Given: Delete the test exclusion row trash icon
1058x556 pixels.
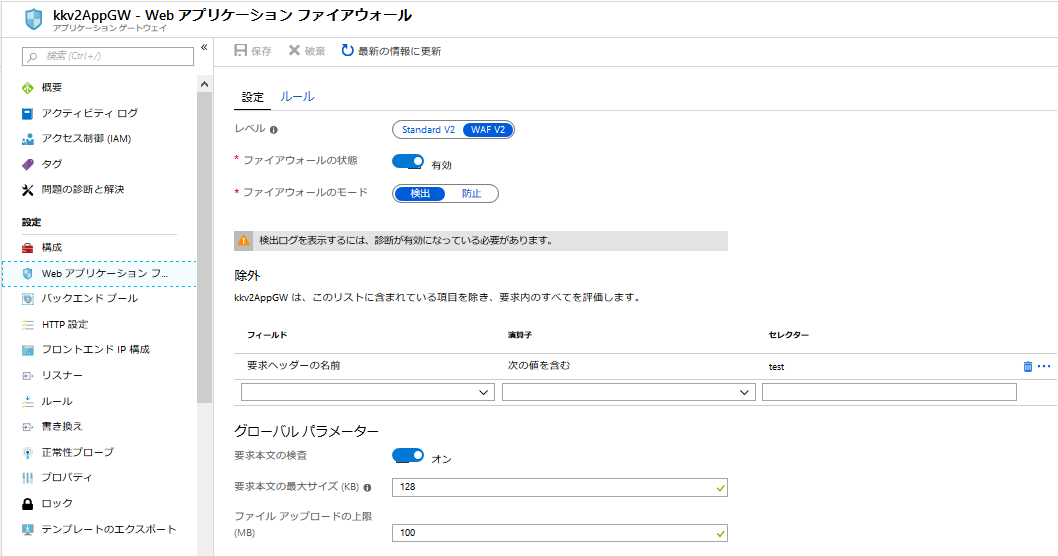Looking at the screenshot, I should point(1028,366).
